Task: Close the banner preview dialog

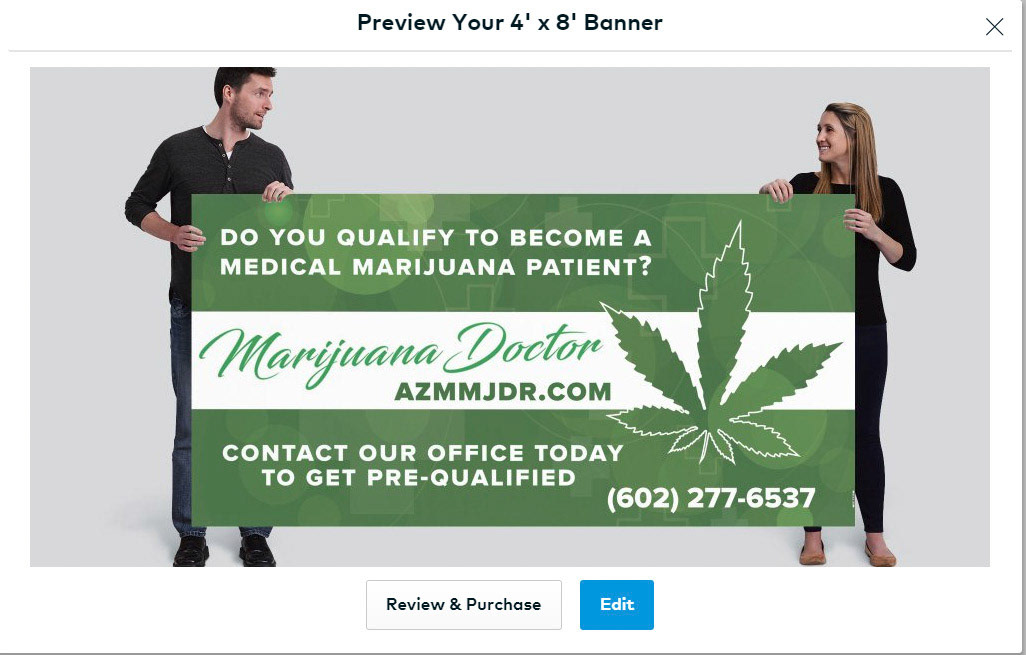Action: 994,27
